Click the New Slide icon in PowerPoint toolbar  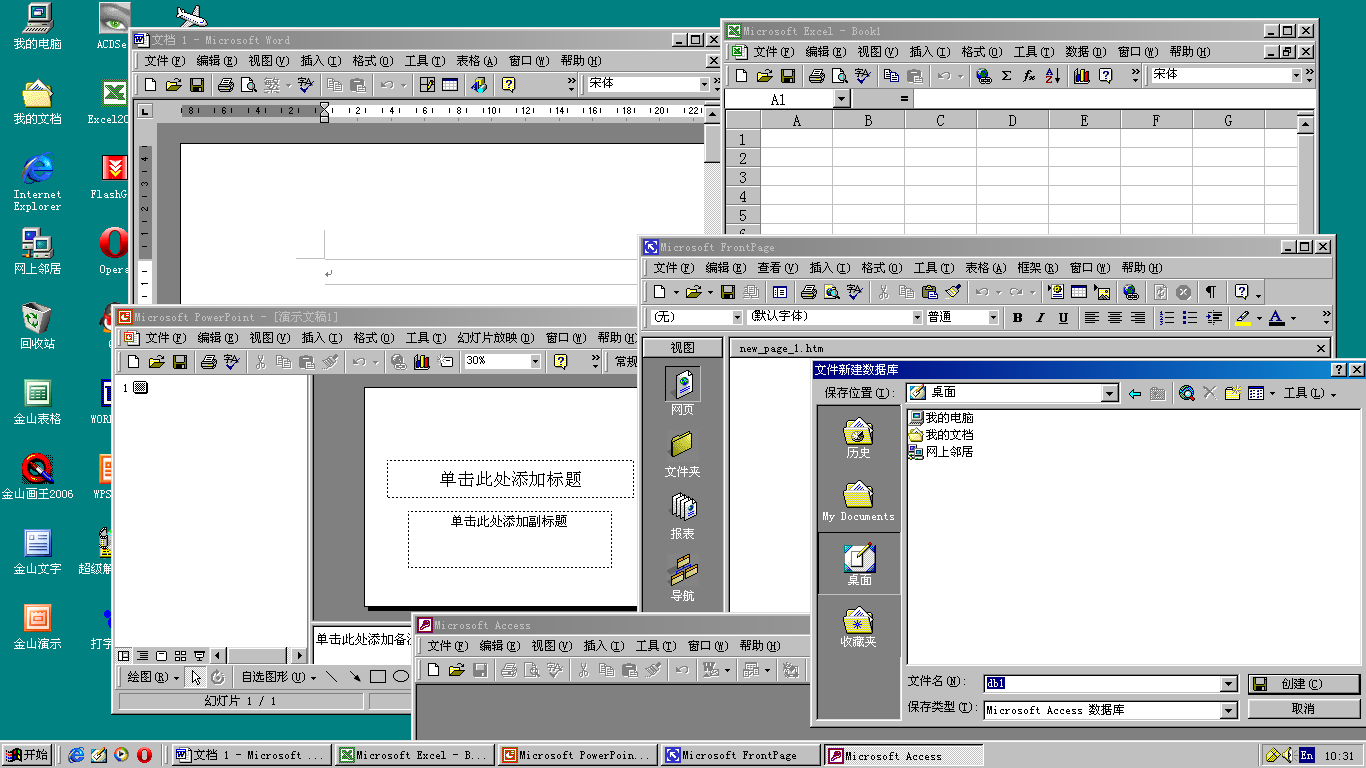click(445, 361)
